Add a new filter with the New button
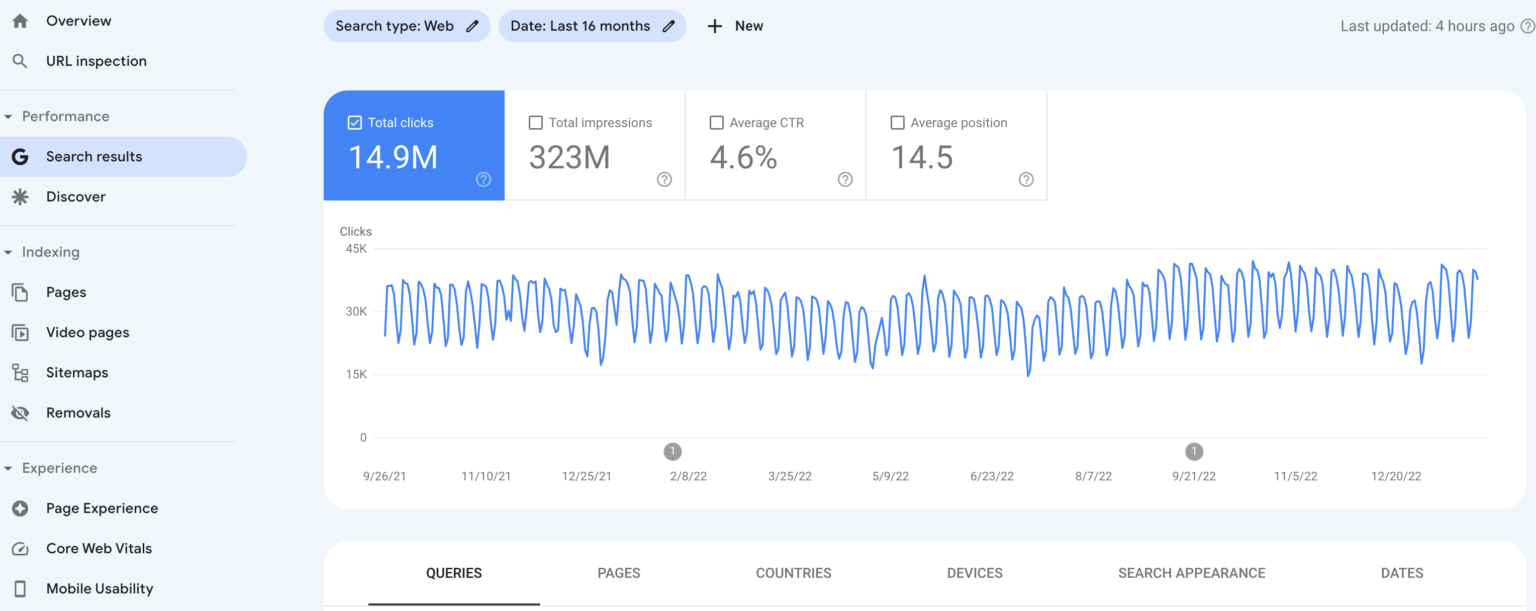Viewport: 1536px width, 611px height. [x=735, y=25]
